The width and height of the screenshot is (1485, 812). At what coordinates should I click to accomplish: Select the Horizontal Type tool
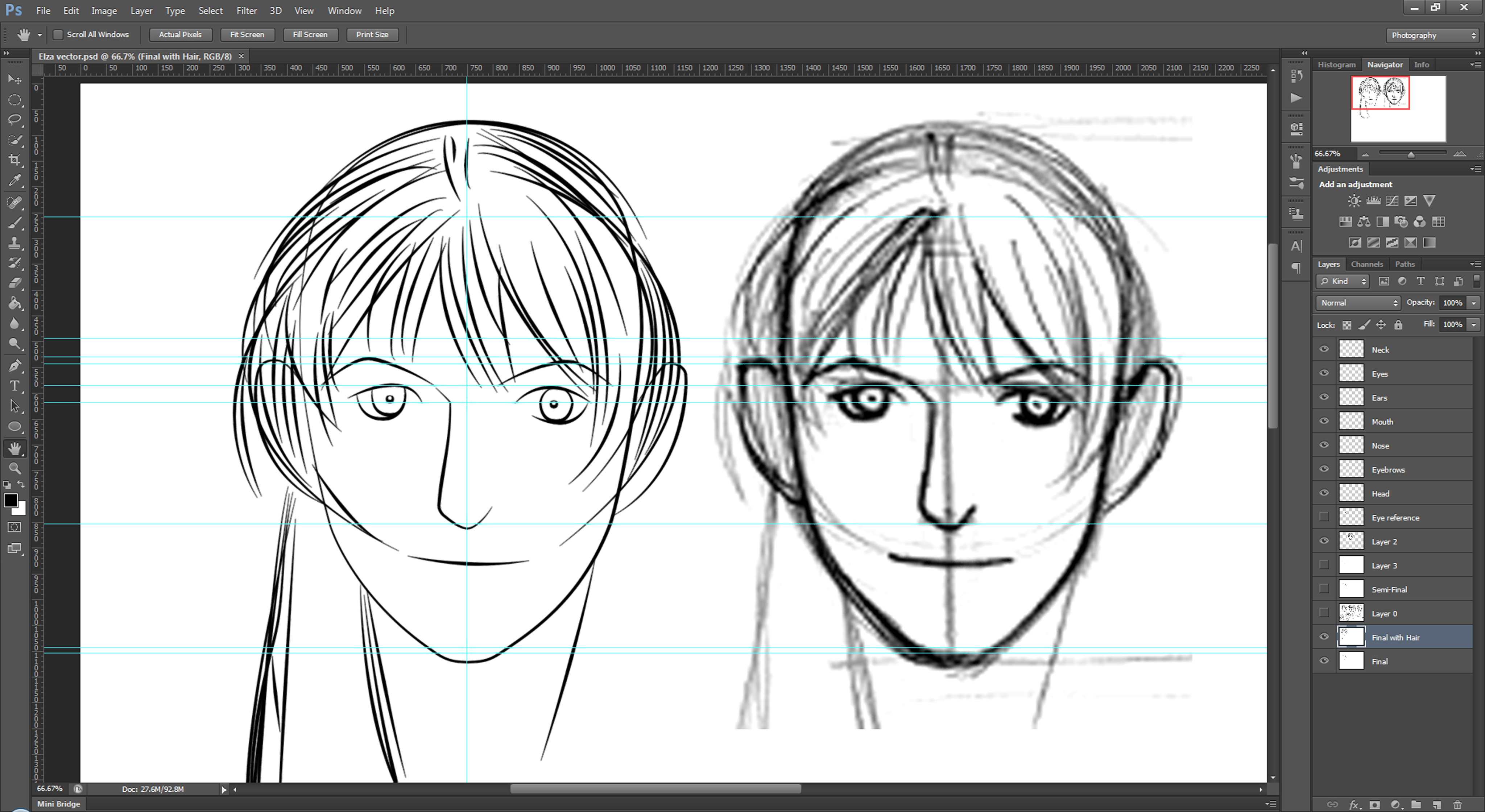pos(15,386)
